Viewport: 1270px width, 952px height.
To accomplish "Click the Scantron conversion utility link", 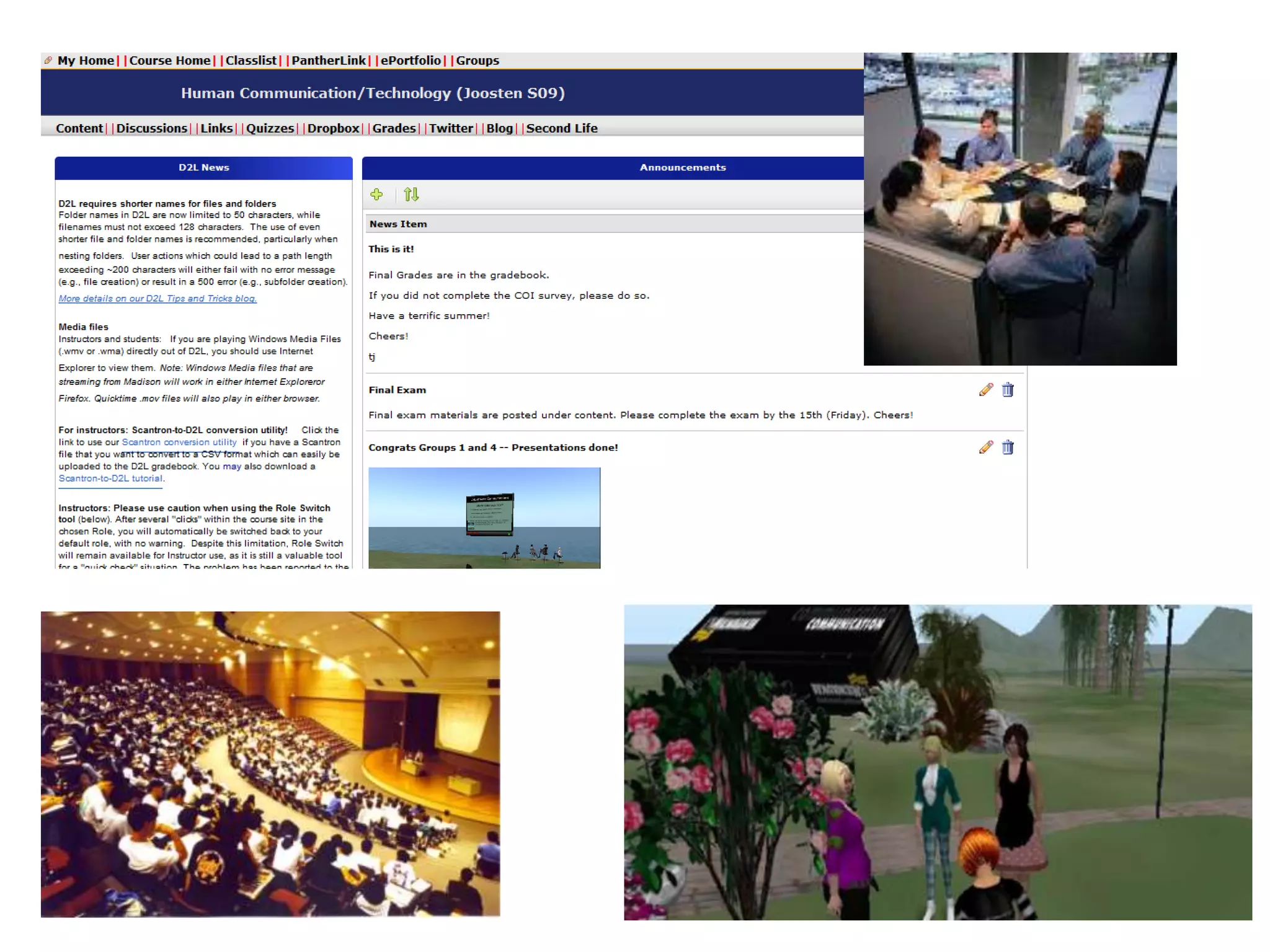I will [x=179, y=443].
